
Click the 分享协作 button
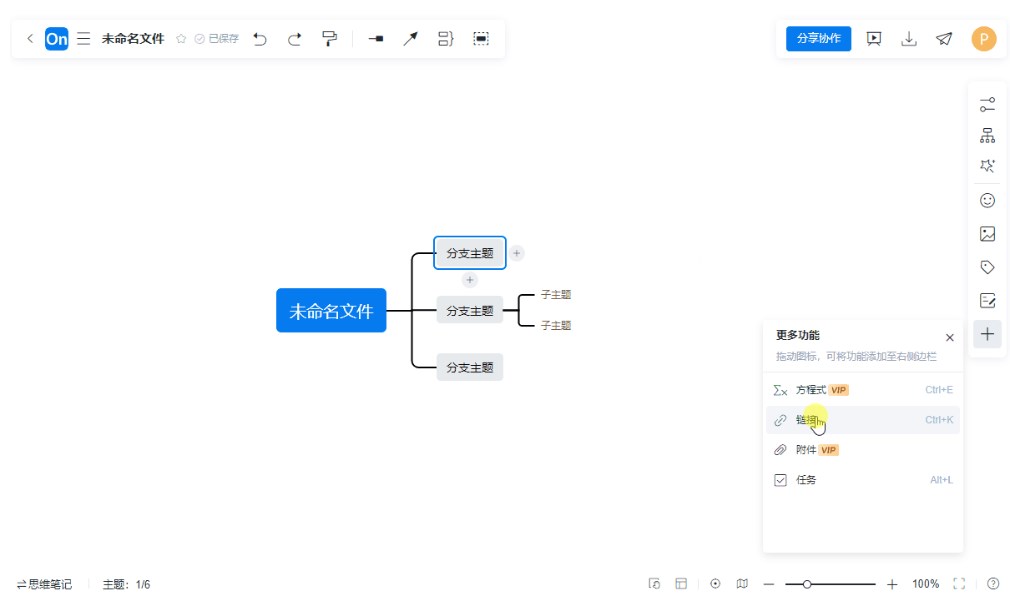pyautogui.click(x=818, y=39)
